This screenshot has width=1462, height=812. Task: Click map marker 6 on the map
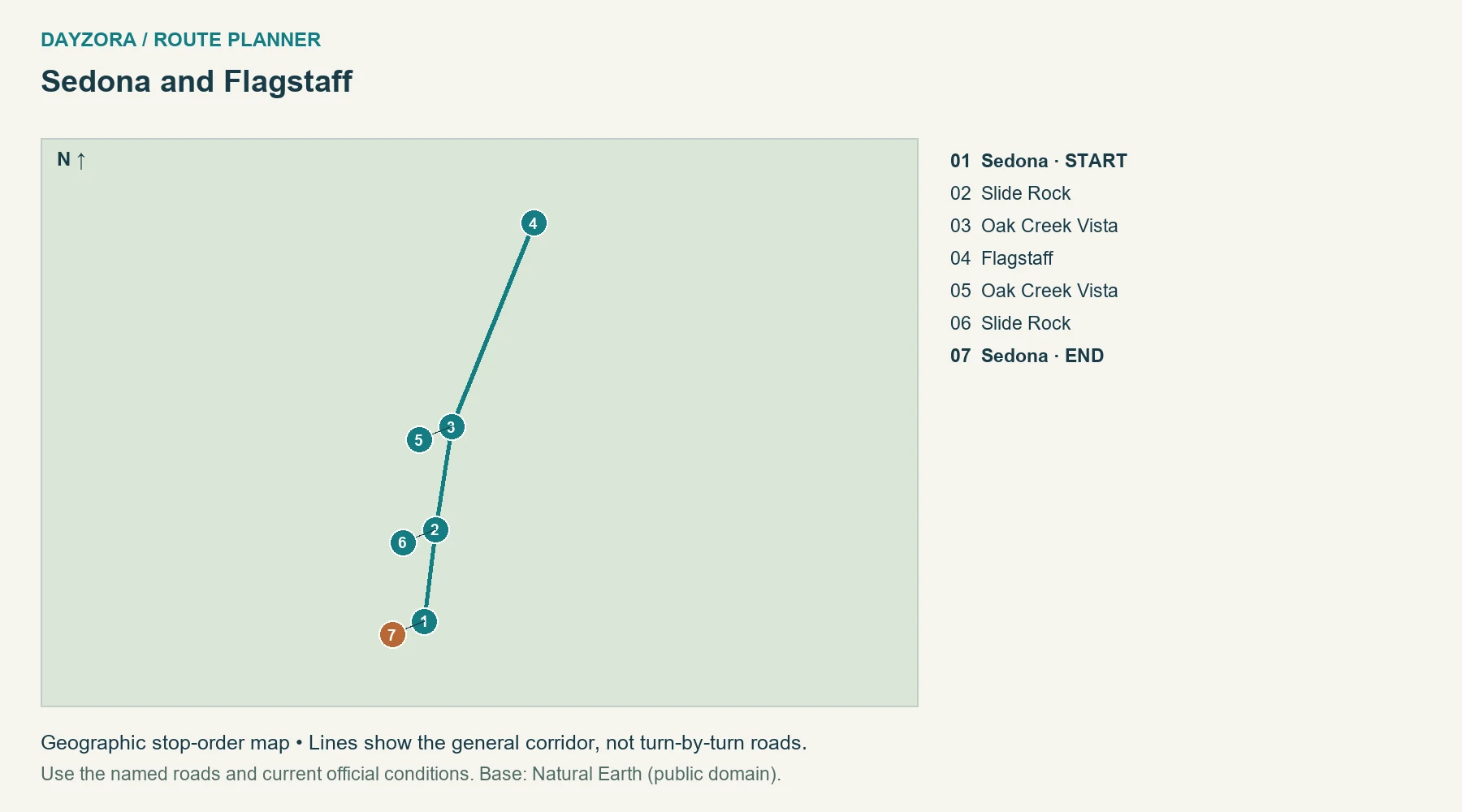[403, 542]
